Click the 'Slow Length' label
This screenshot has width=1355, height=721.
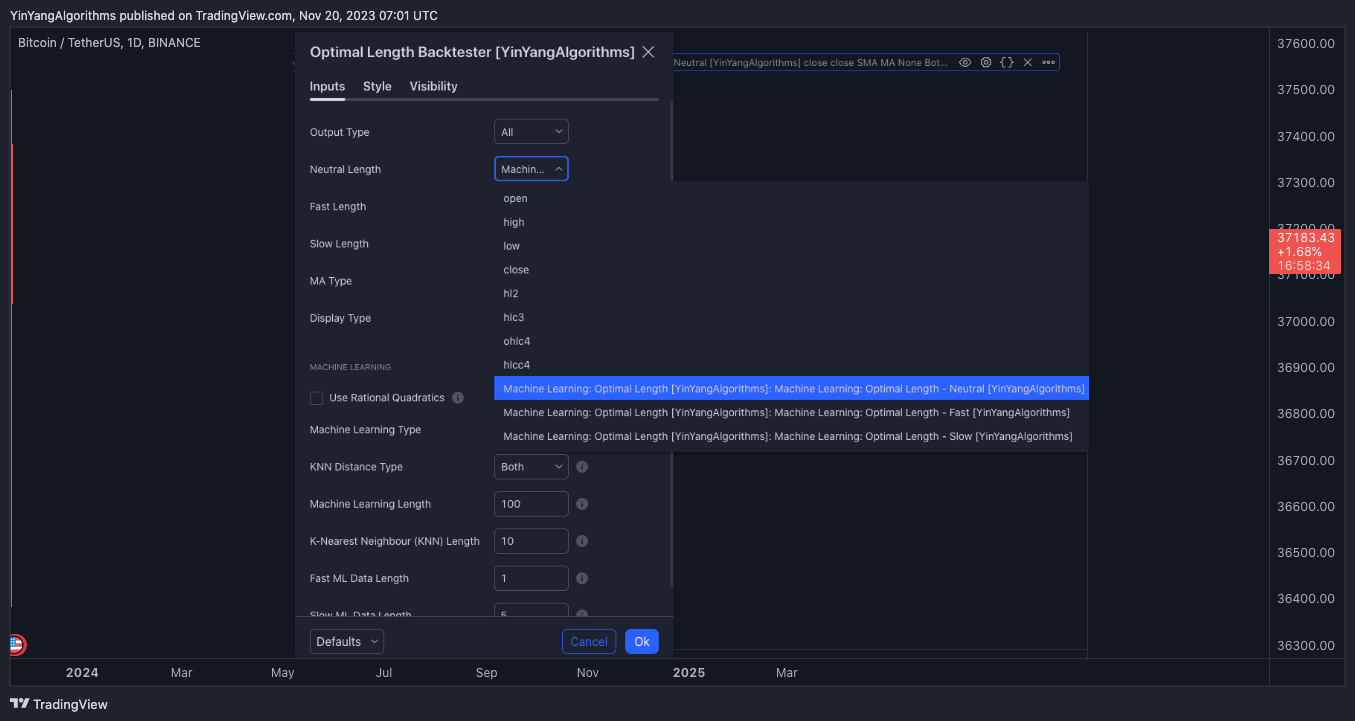pos(339,244)
